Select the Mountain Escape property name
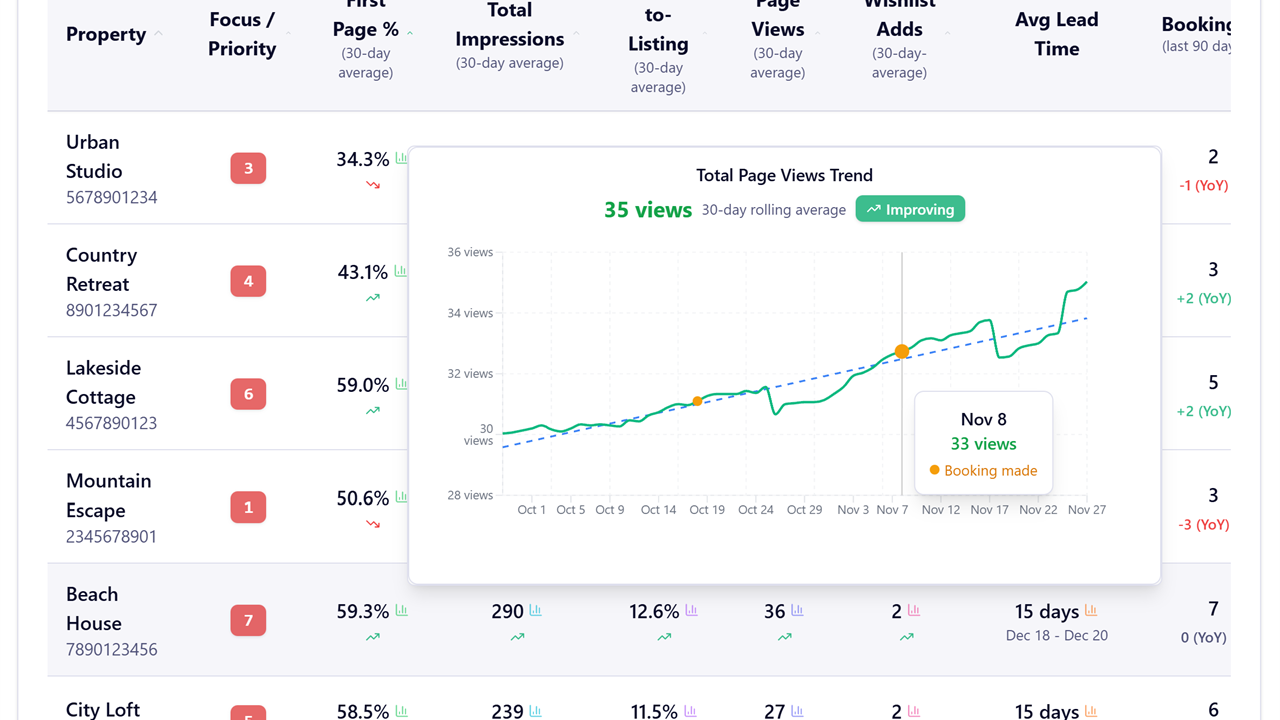The height and width of the screenshot is (720, 1280). (109, 495)
